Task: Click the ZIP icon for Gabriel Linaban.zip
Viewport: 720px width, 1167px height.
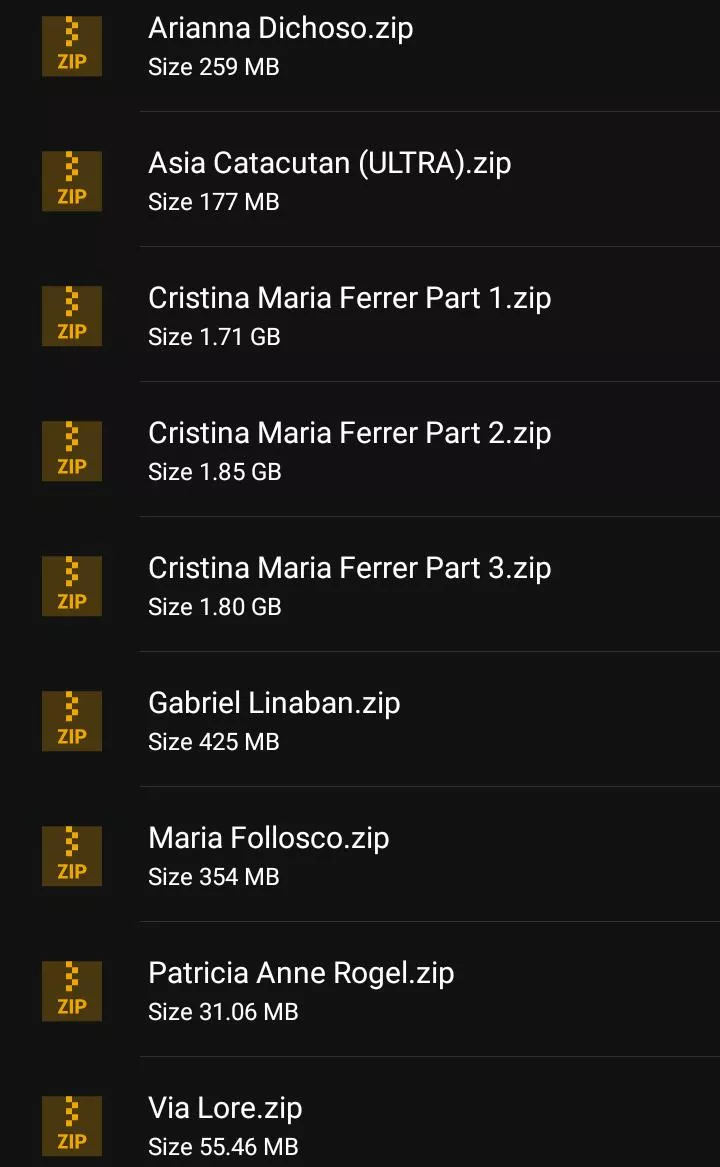Action: coord(72,721)
